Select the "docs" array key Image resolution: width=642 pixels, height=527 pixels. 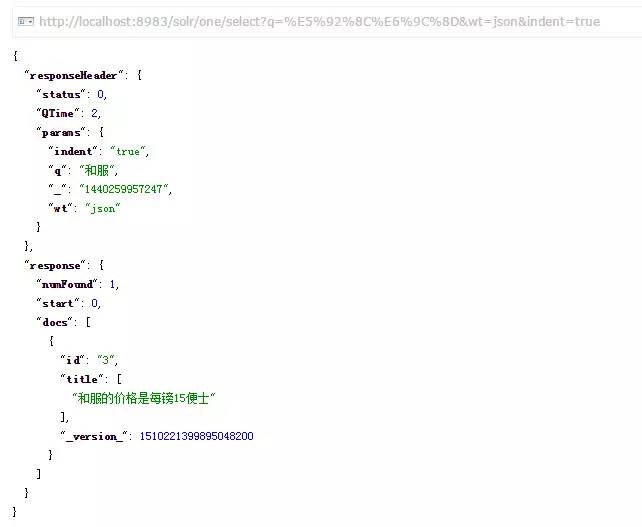(x=55, y=322)
